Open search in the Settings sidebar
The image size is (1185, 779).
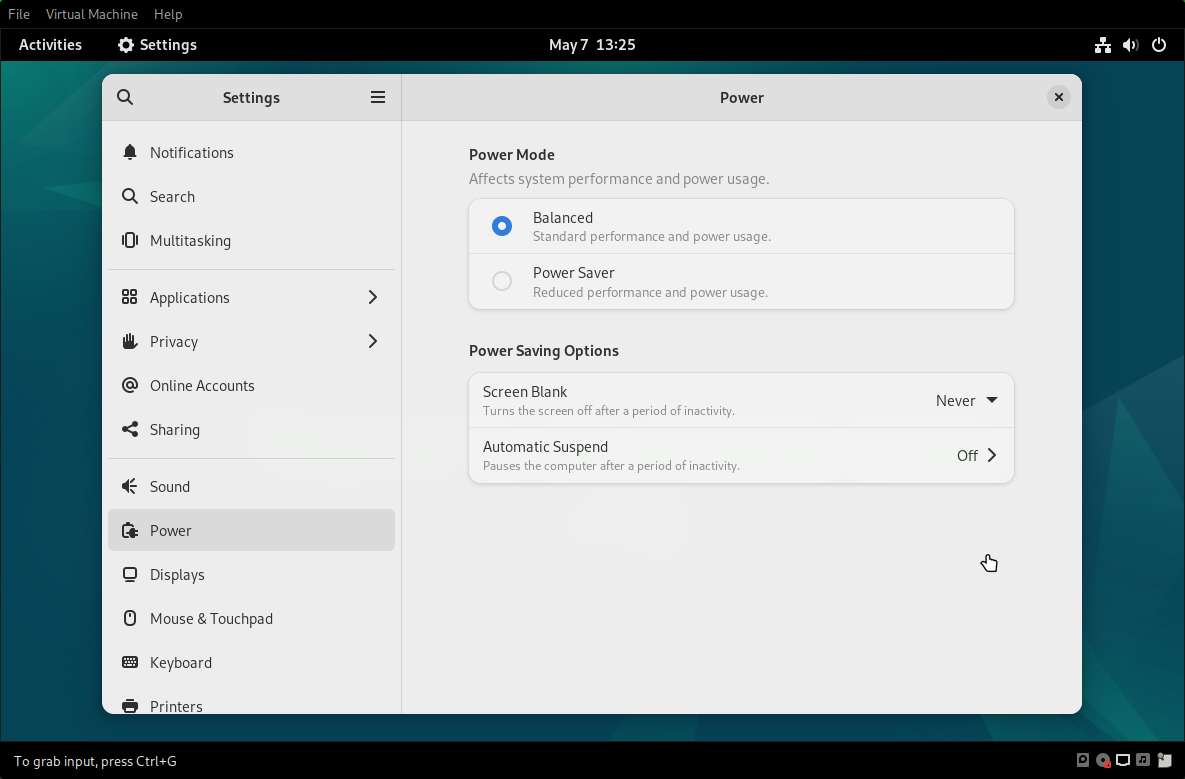[124, 97]
